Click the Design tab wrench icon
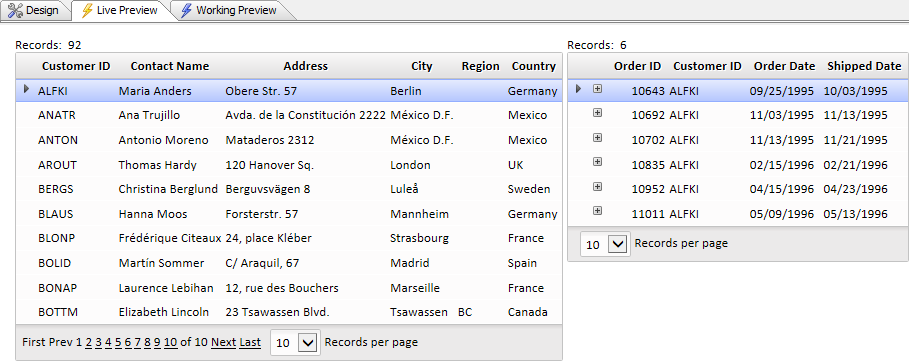 tap(15, 10)
